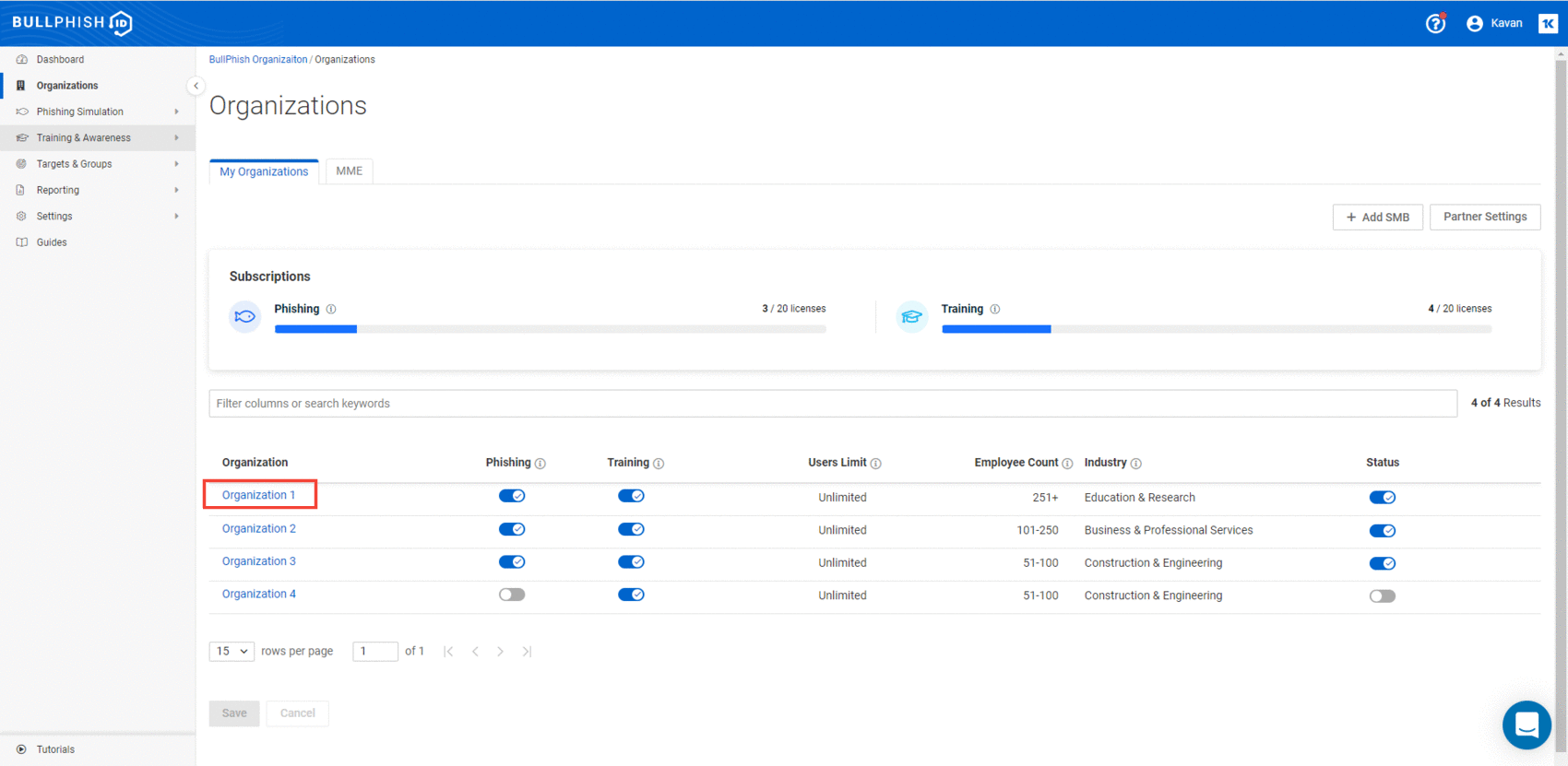Click info icon beside Industry header
1568x766 pixels.
(1136, 464)
